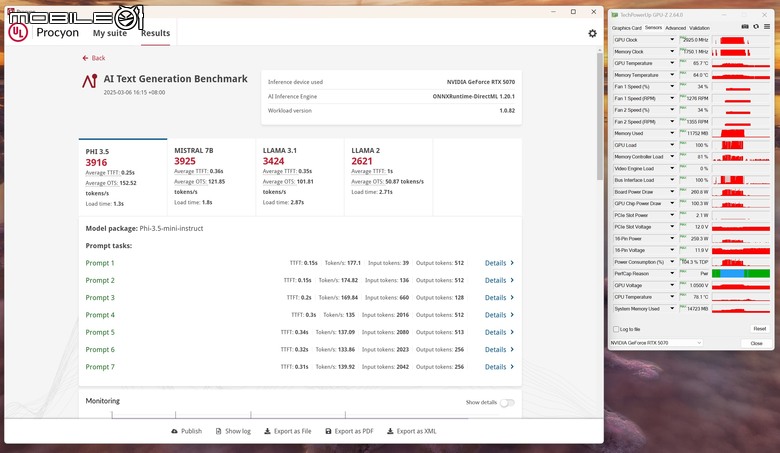Click the AI benchmark logo icon
This screenshot has height=453, width=780.
pos(90,81)
